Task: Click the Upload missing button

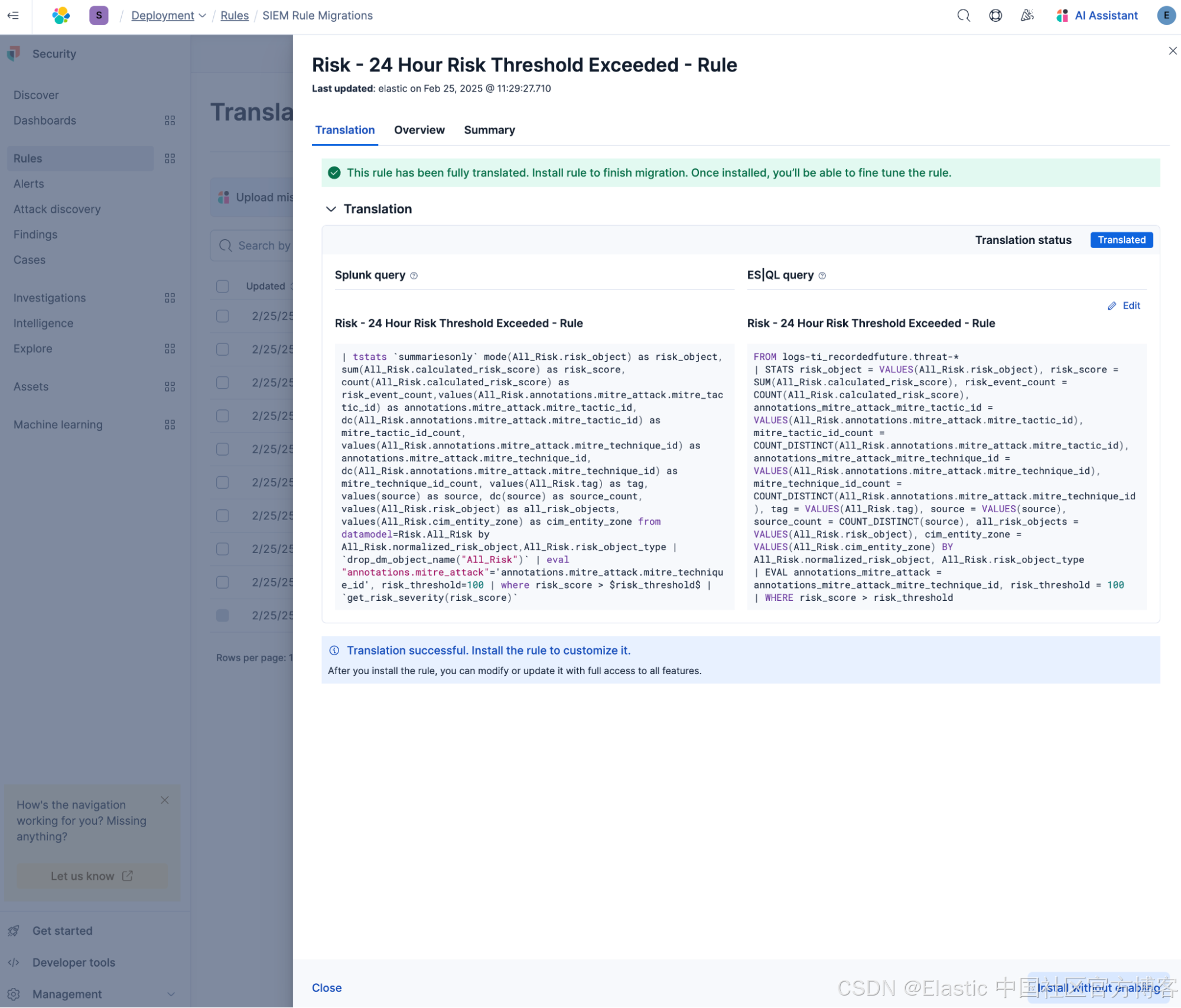Action: (x=252, y=197)
